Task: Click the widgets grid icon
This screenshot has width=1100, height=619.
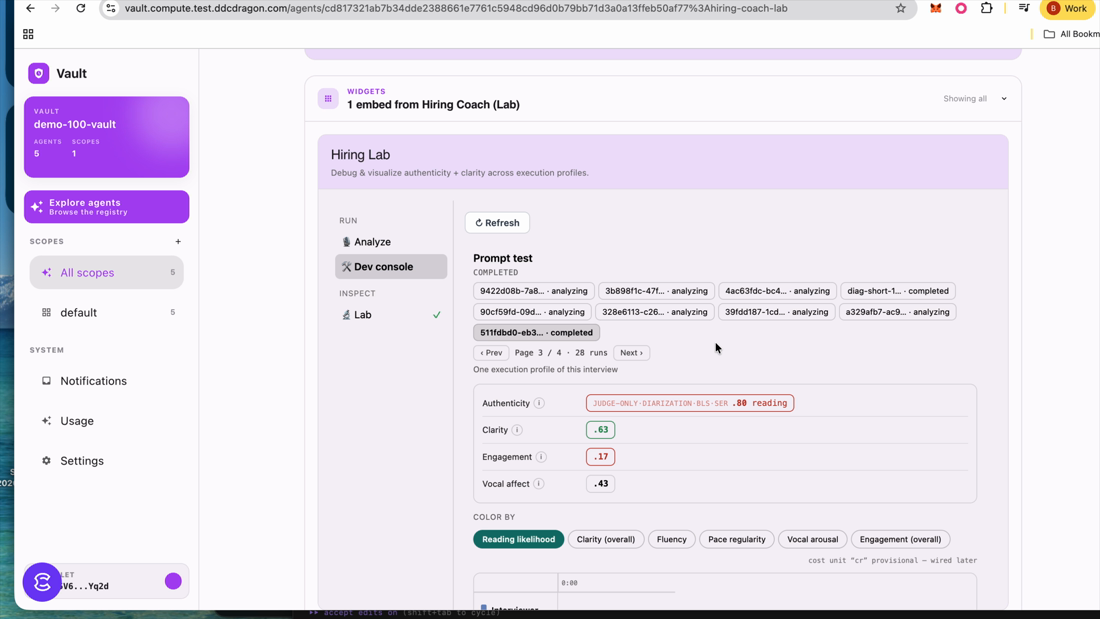Action: [x=328, y=99]
